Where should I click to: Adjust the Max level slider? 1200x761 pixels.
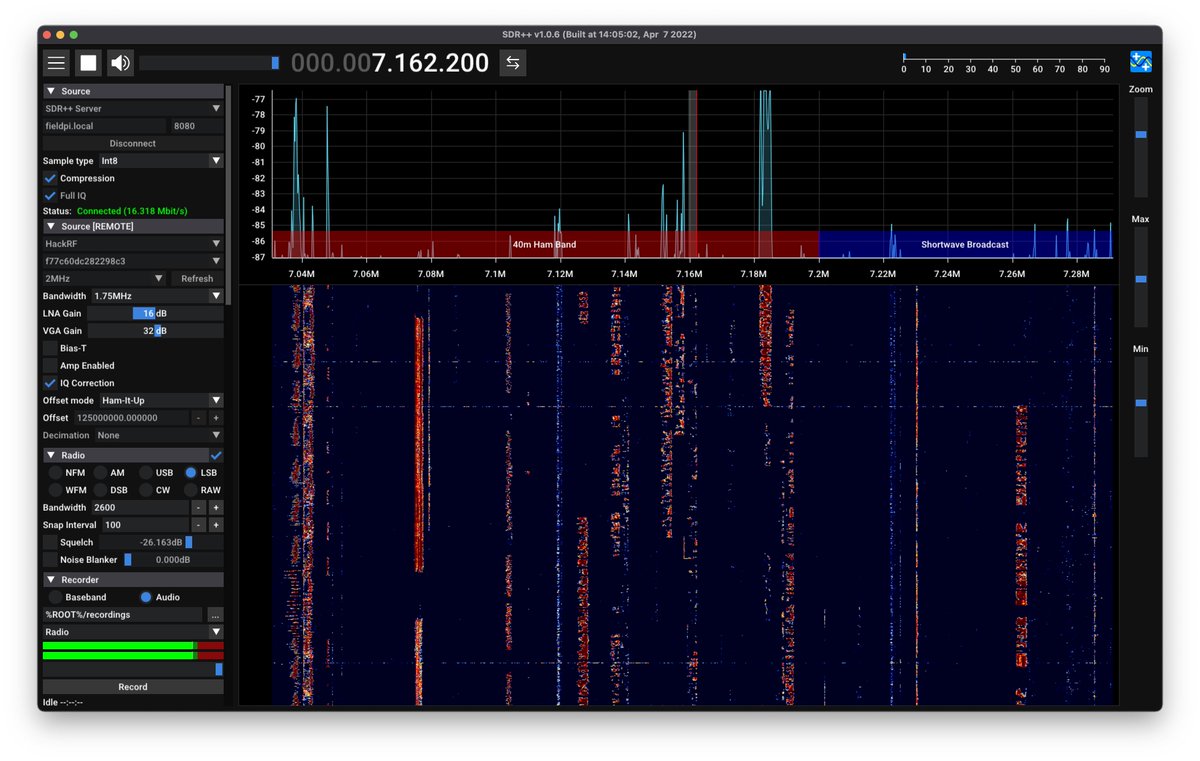[1141, 277]
